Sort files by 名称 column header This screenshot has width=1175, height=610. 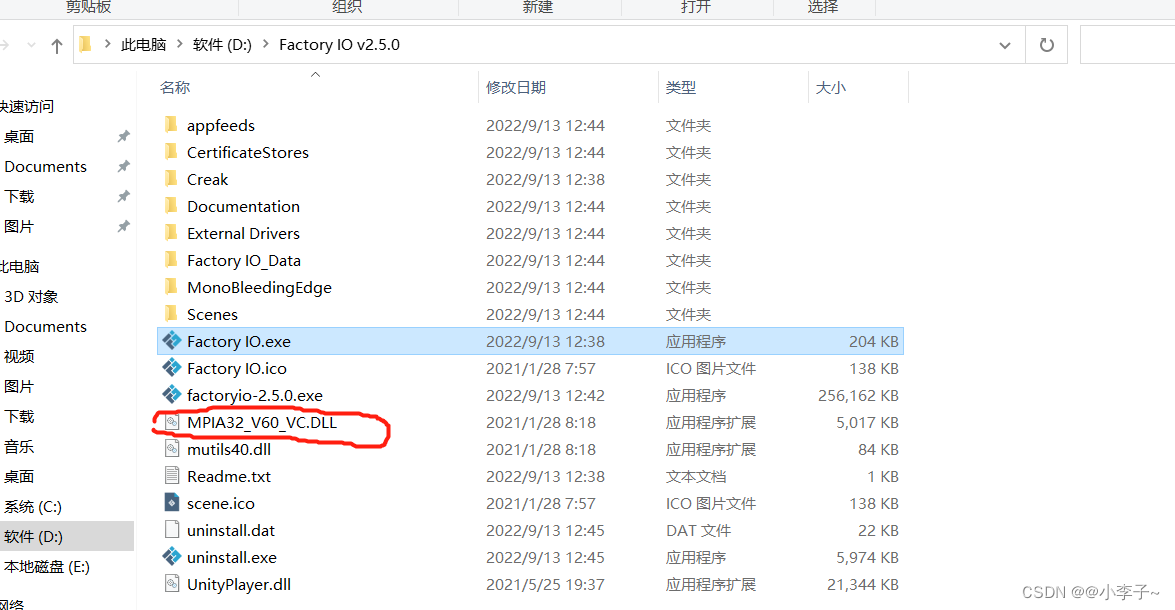pyautogui.click(x=175, y=88)
